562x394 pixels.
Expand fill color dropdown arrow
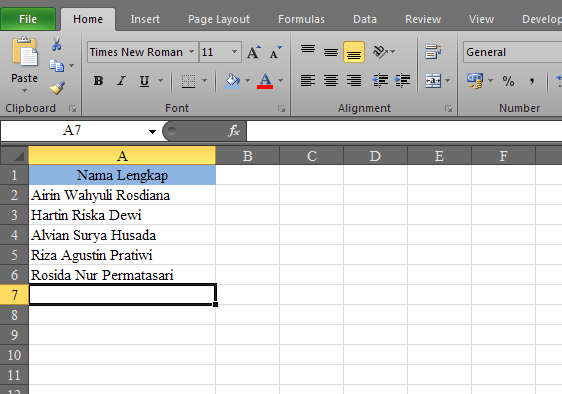[x=248, y=81]
